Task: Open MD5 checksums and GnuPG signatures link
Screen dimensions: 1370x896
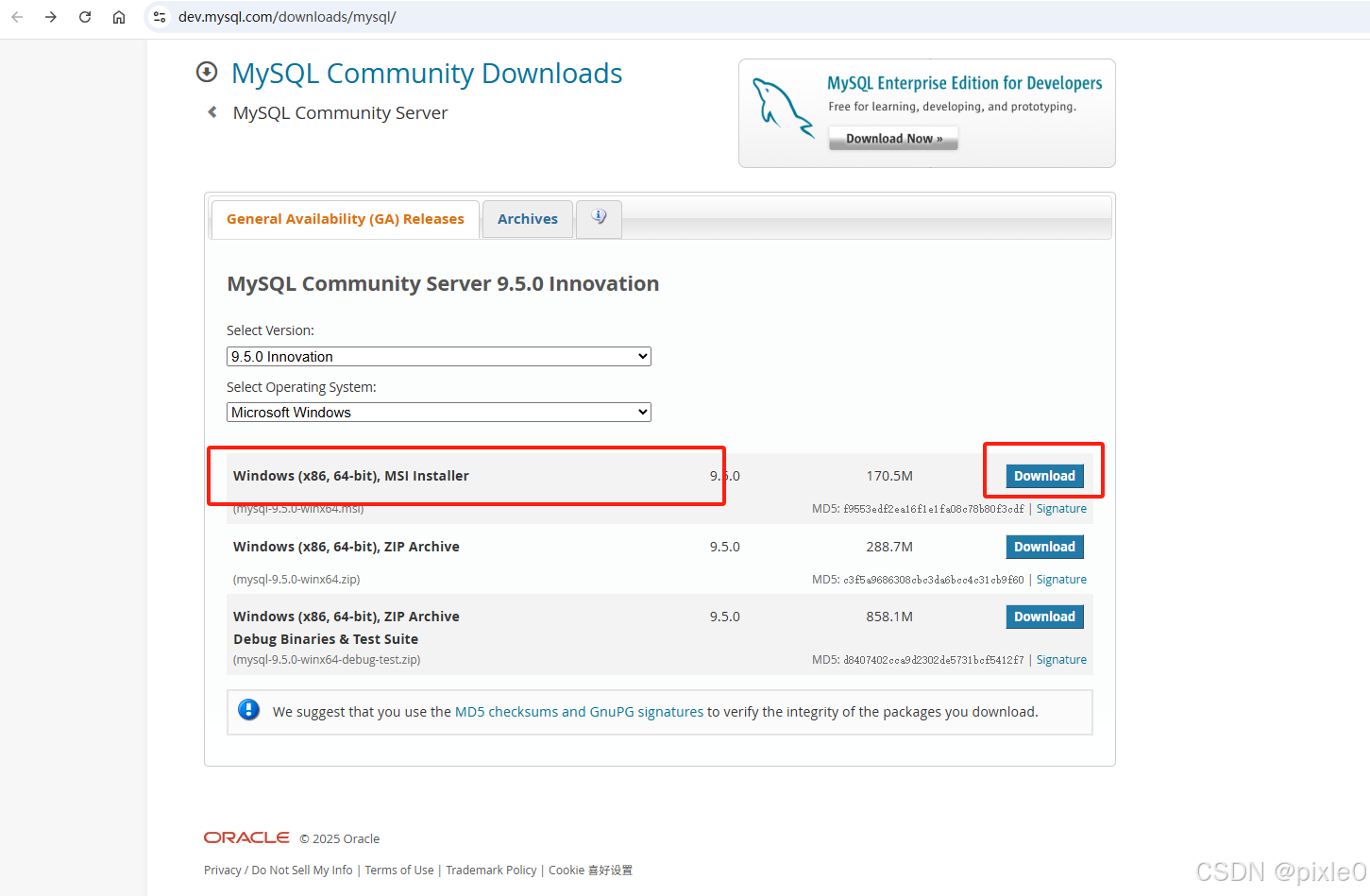Action: [x=579, y=712]
